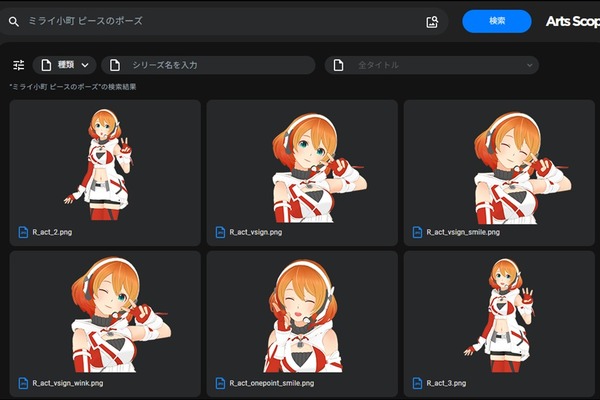Click the file icon beside R_act_vsign_smile.png
Screen dimensions: 600x400
tap(417, 232)
